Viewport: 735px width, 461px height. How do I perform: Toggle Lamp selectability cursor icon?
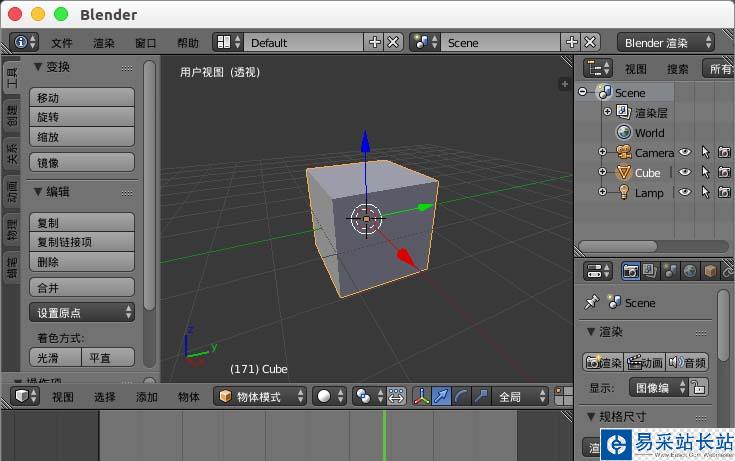tap(705, 192)
